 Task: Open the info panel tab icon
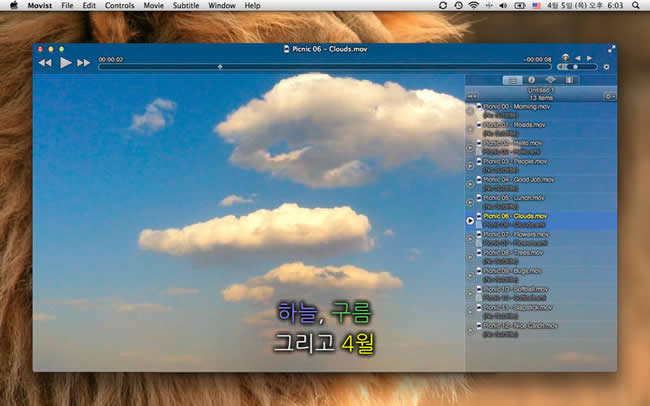tap(531, 80)
